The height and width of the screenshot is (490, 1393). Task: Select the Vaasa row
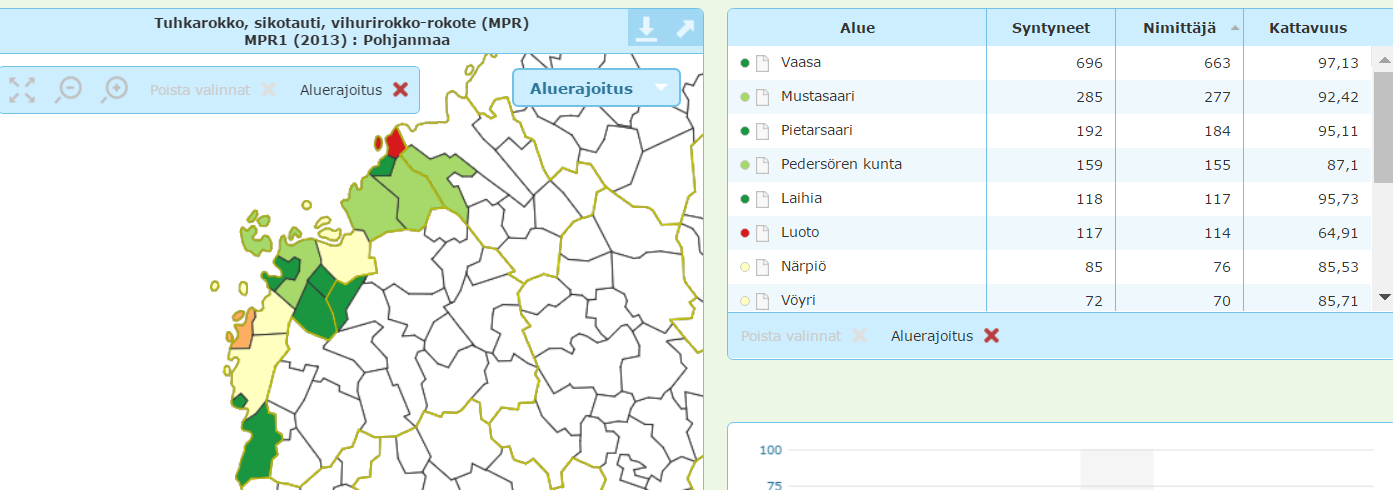pos(1051,63)
